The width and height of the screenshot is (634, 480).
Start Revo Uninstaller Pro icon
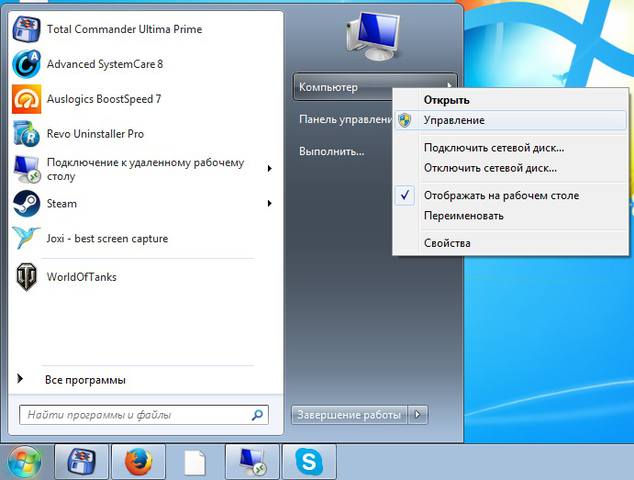coord(26,134)
